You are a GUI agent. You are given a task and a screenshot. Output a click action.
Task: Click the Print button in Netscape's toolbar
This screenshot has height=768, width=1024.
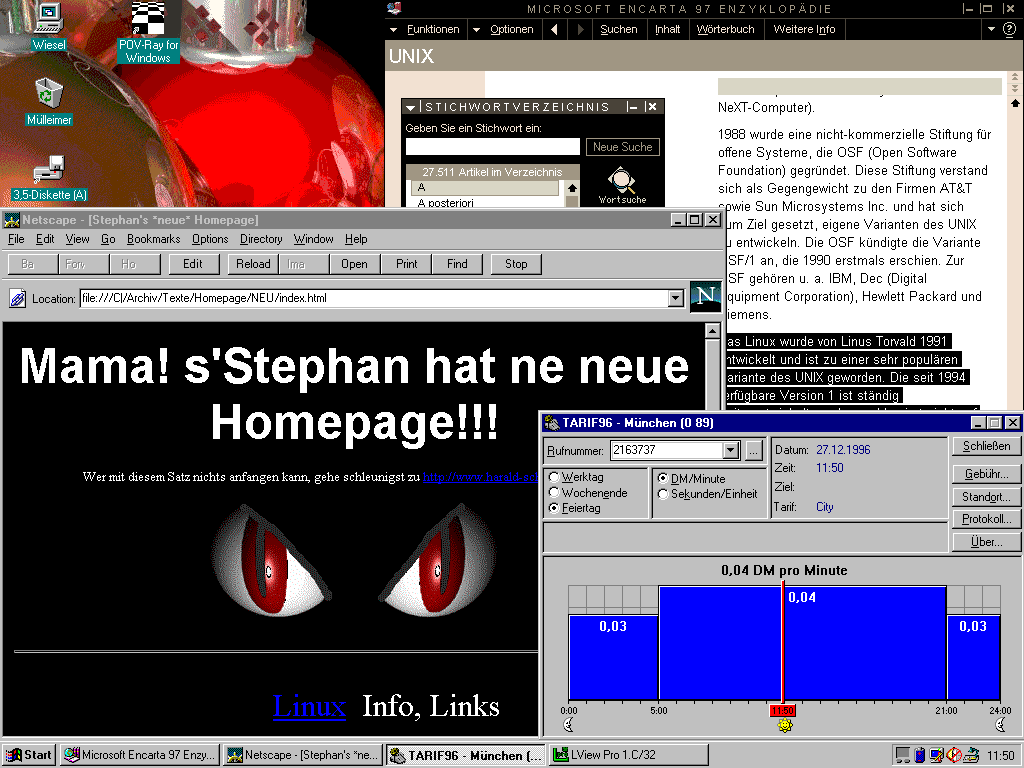coord(406,264)
